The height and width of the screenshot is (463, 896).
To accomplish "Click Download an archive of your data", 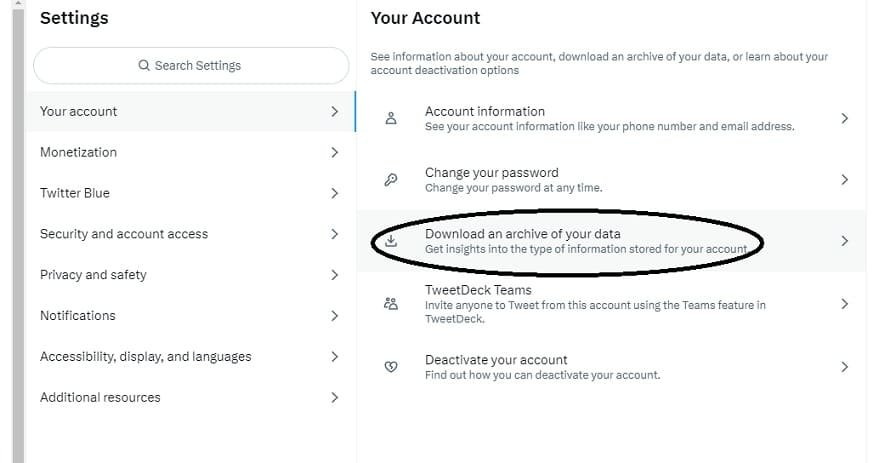I will [x=522, y=234].
